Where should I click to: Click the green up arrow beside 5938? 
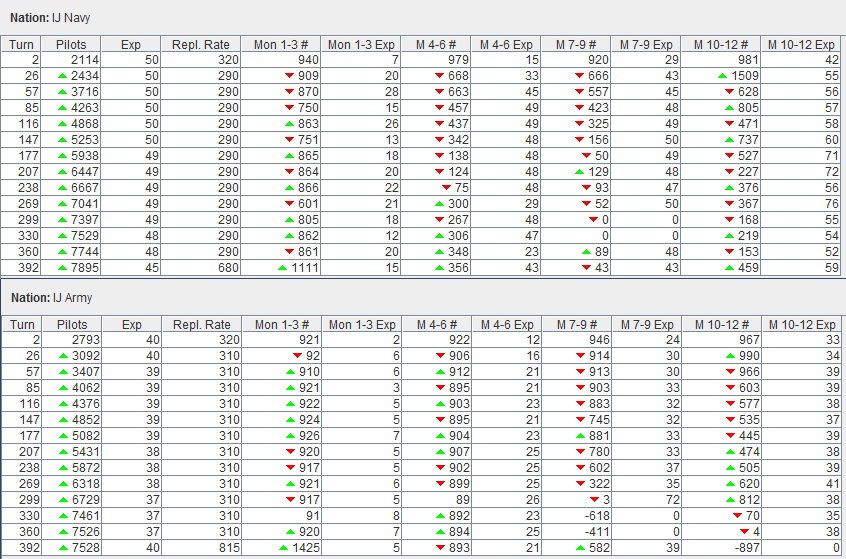pos(63,156)
